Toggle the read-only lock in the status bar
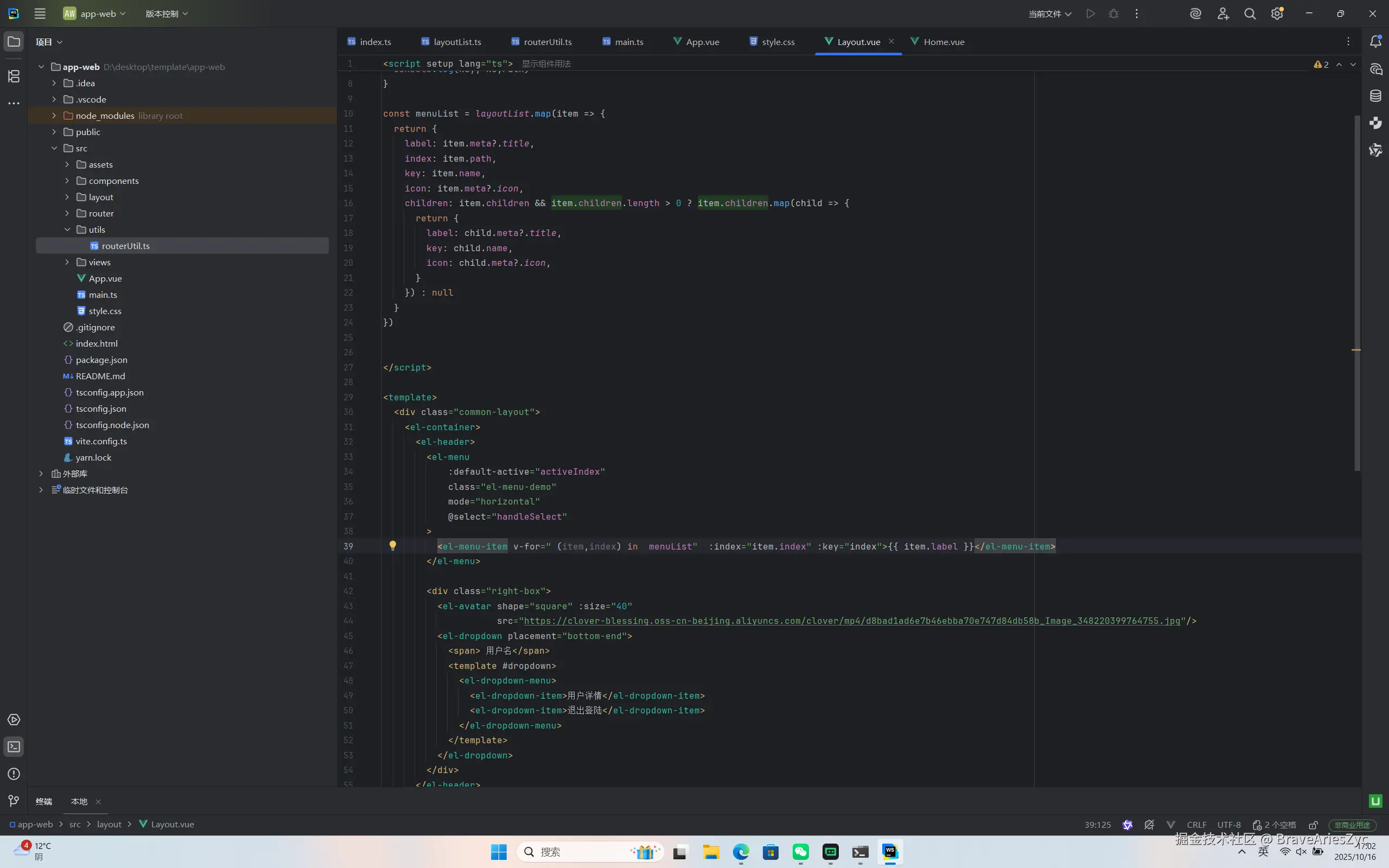The image size is (1389, 868). pyautogui.click(x=1313, y=825)
